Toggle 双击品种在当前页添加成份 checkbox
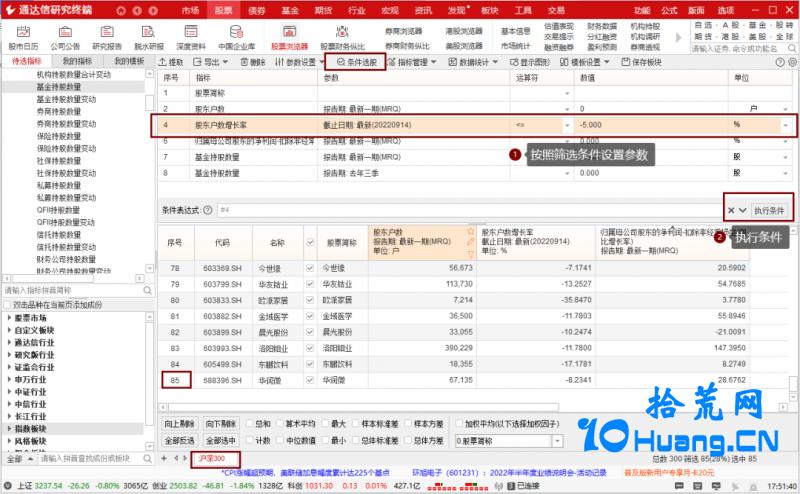This screenshot has width=800, height=494. (7, 305)
